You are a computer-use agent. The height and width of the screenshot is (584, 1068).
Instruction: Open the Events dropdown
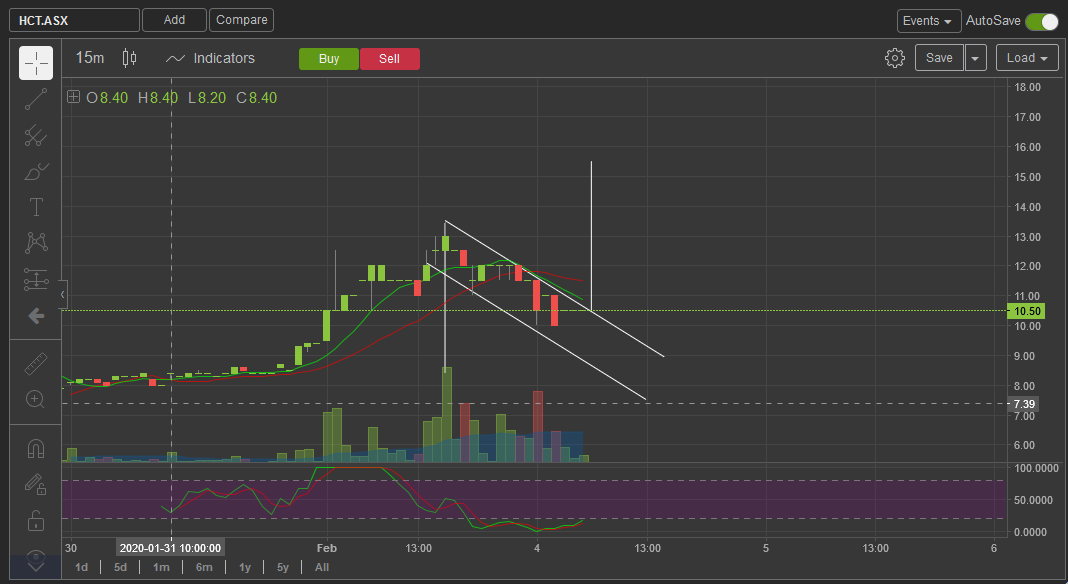[928, 21]
